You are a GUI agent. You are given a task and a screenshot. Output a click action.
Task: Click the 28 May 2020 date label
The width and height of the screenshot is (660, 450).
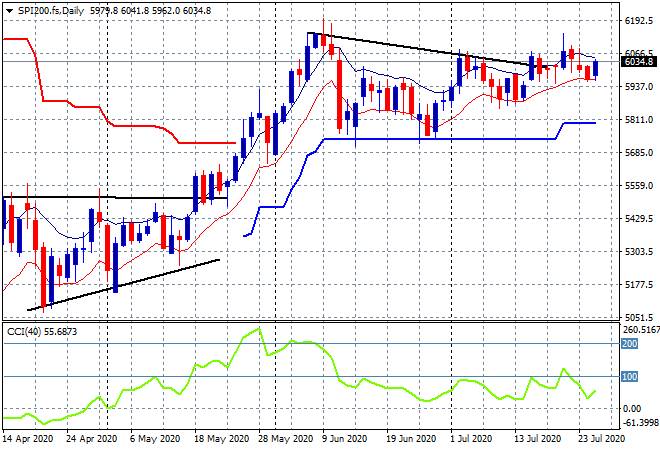(x=285, y=439)
